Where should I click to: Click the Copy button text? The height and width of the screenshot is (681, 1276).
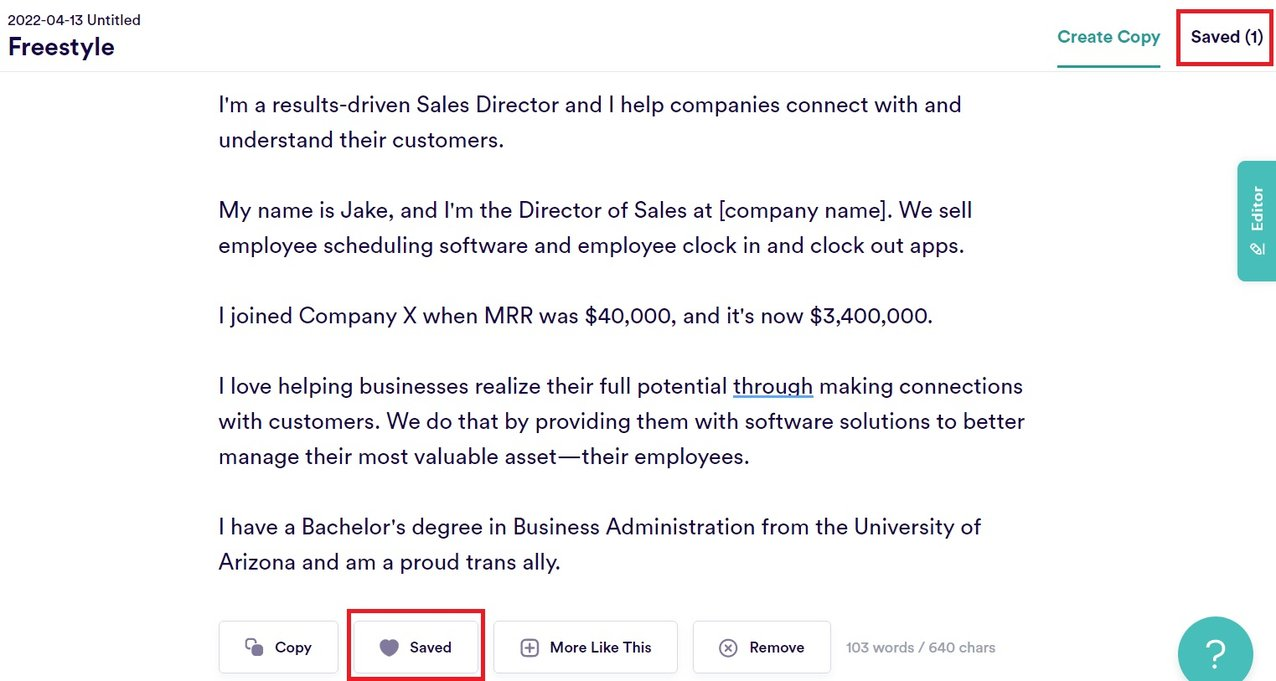[293, 647]
